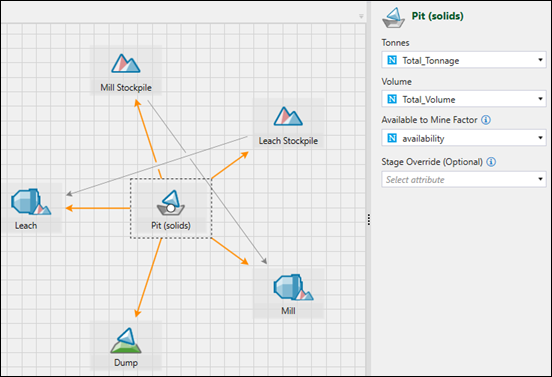
Task: Open the Volume attribute dropdown
Action: pyautogui.click(x=464, y=99)
